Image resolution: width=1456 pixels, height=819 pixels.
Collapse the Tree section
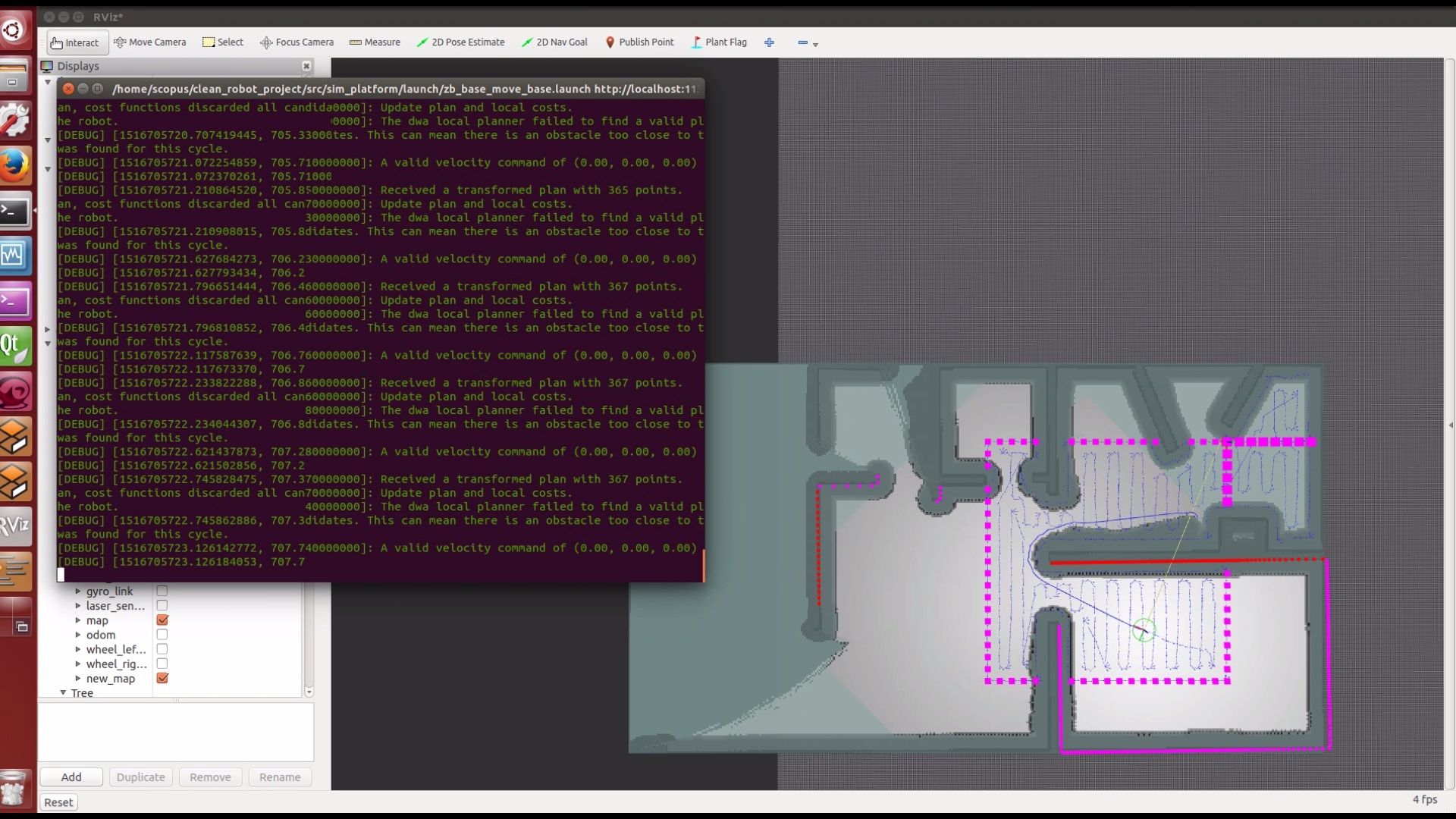coord(63,692)
